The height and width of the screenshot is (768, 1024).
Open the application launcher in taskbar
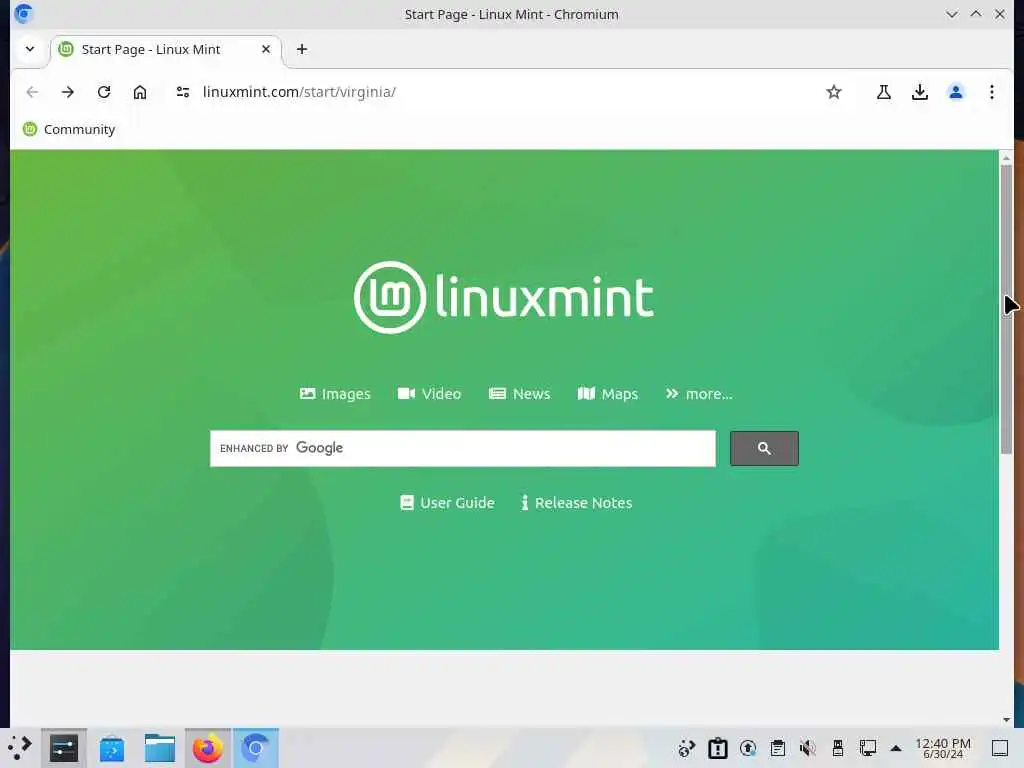[x=20, y=748]
